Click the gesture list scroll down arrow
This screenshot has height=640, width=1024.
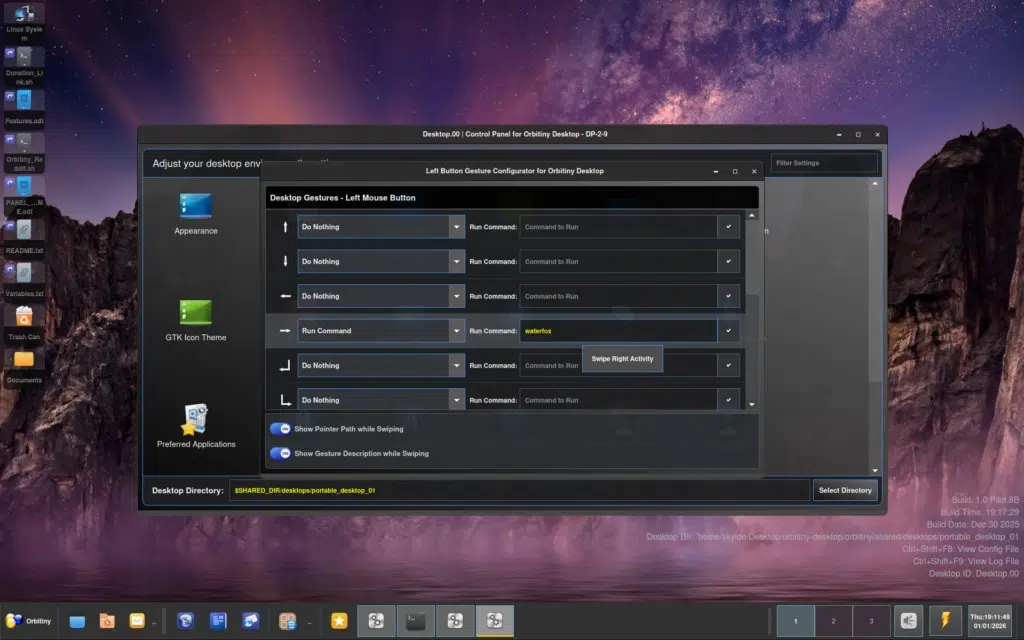[x=751, y=404]
